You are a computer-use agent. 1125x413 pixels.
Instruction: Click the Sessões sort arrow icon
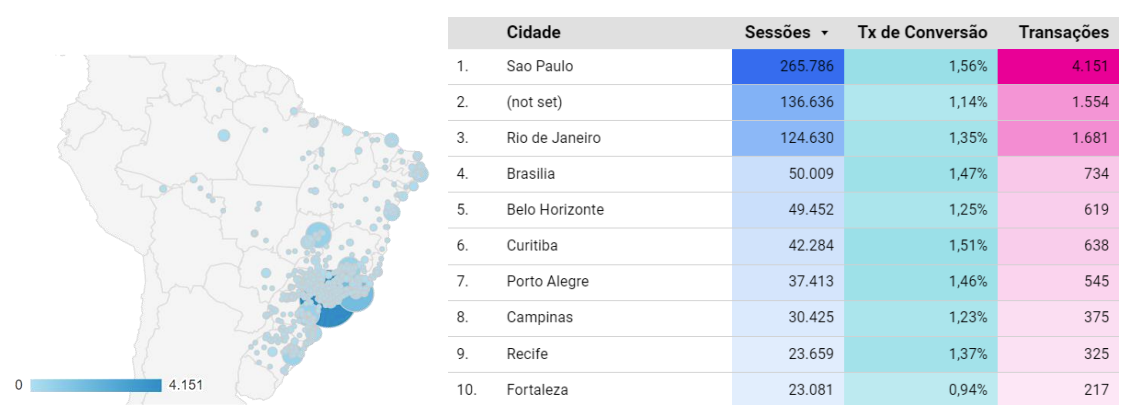coord(825,33)
